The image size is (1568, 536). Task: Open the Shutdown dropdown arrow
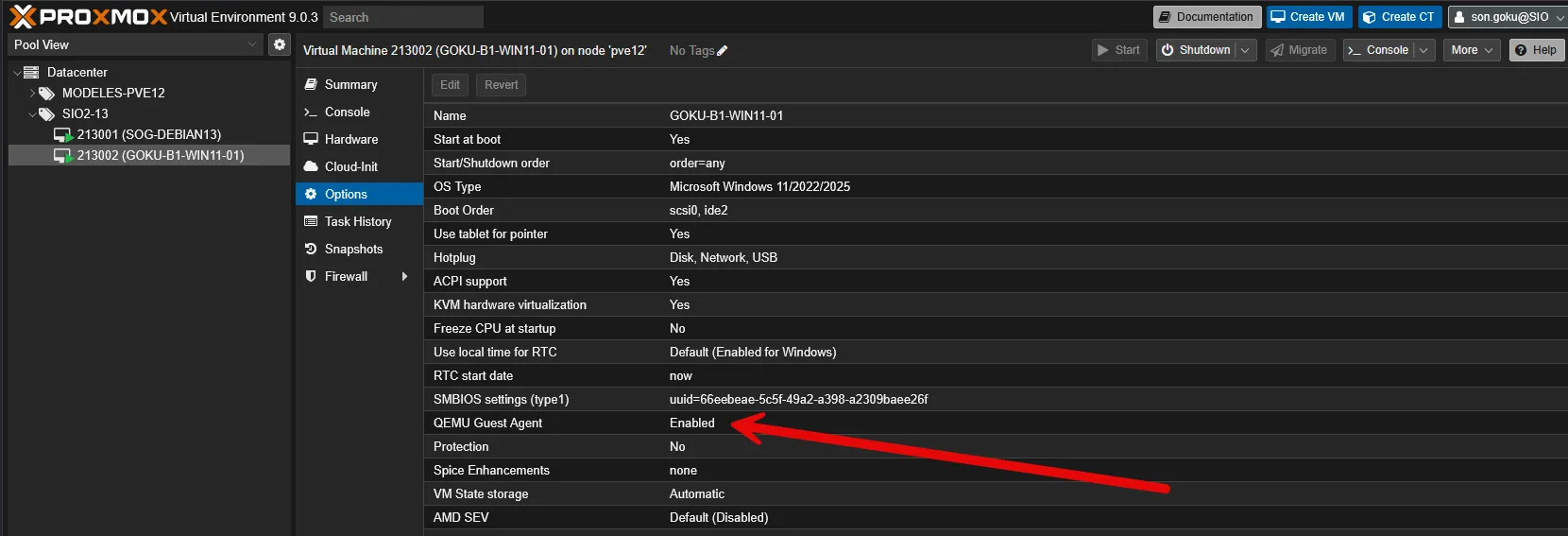point(1245,50)
